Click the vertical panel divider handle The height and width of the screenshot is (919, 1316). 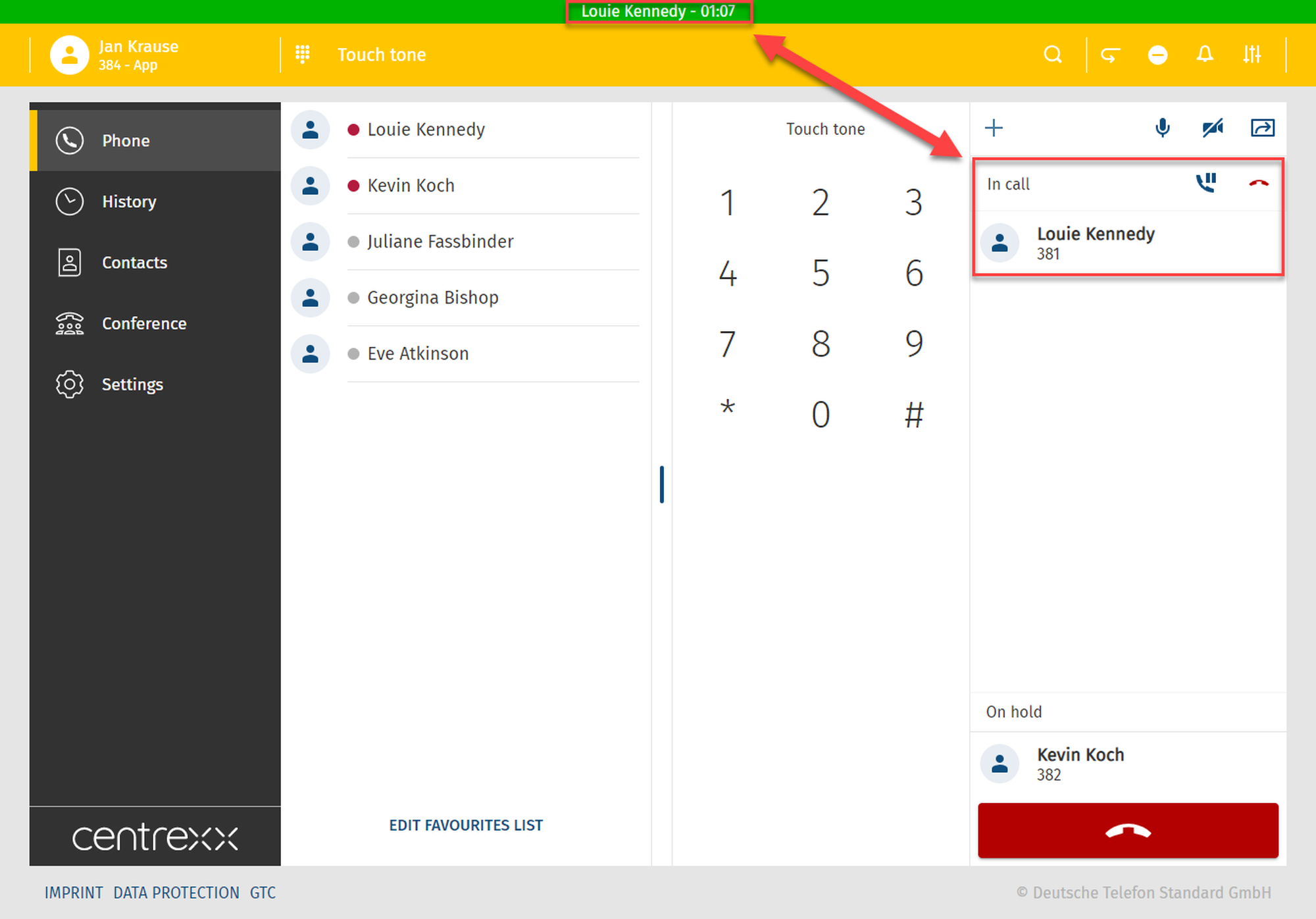(662, 485)
